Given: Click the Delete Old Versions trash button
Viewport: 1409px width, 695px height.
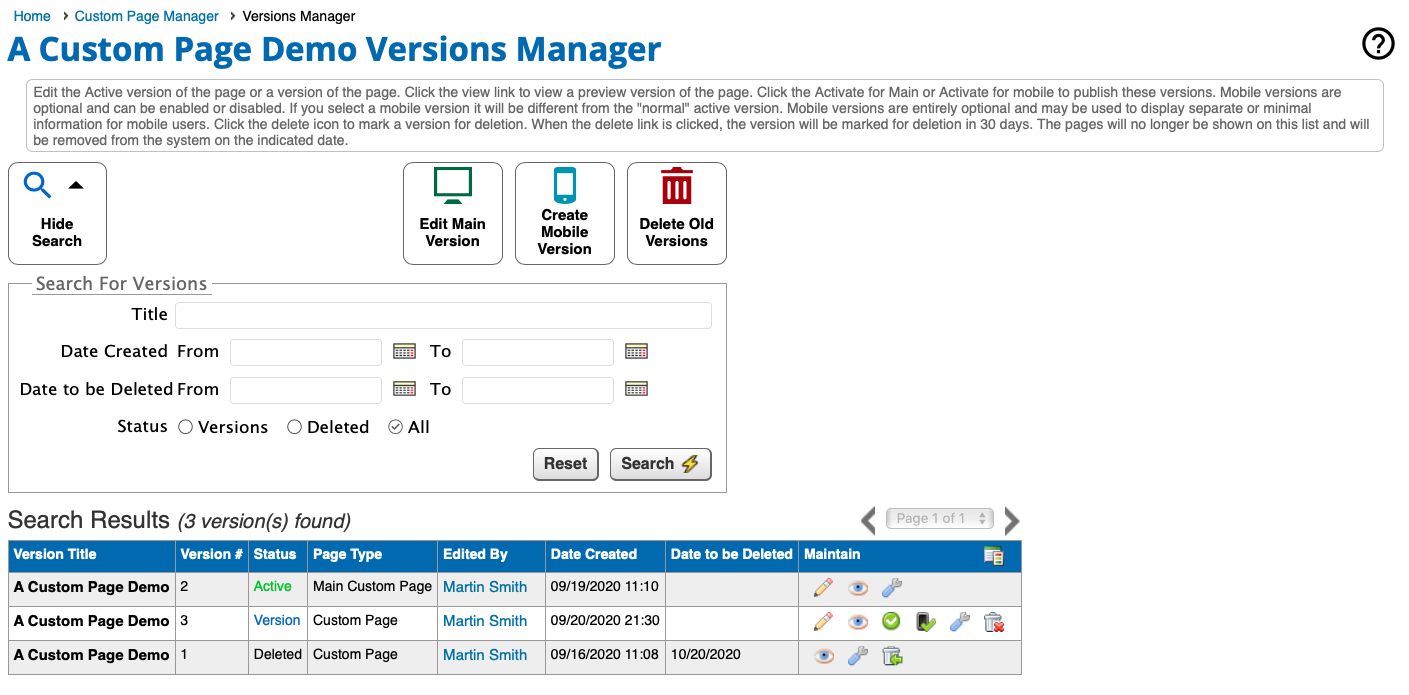Looking at the screenshot, I should (677, 213).
